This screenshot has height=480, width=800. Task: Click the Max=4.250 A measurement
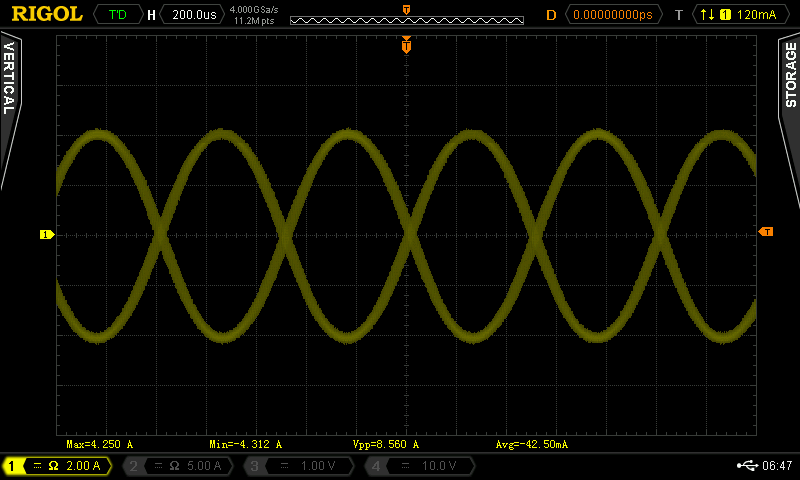(99, 444)
